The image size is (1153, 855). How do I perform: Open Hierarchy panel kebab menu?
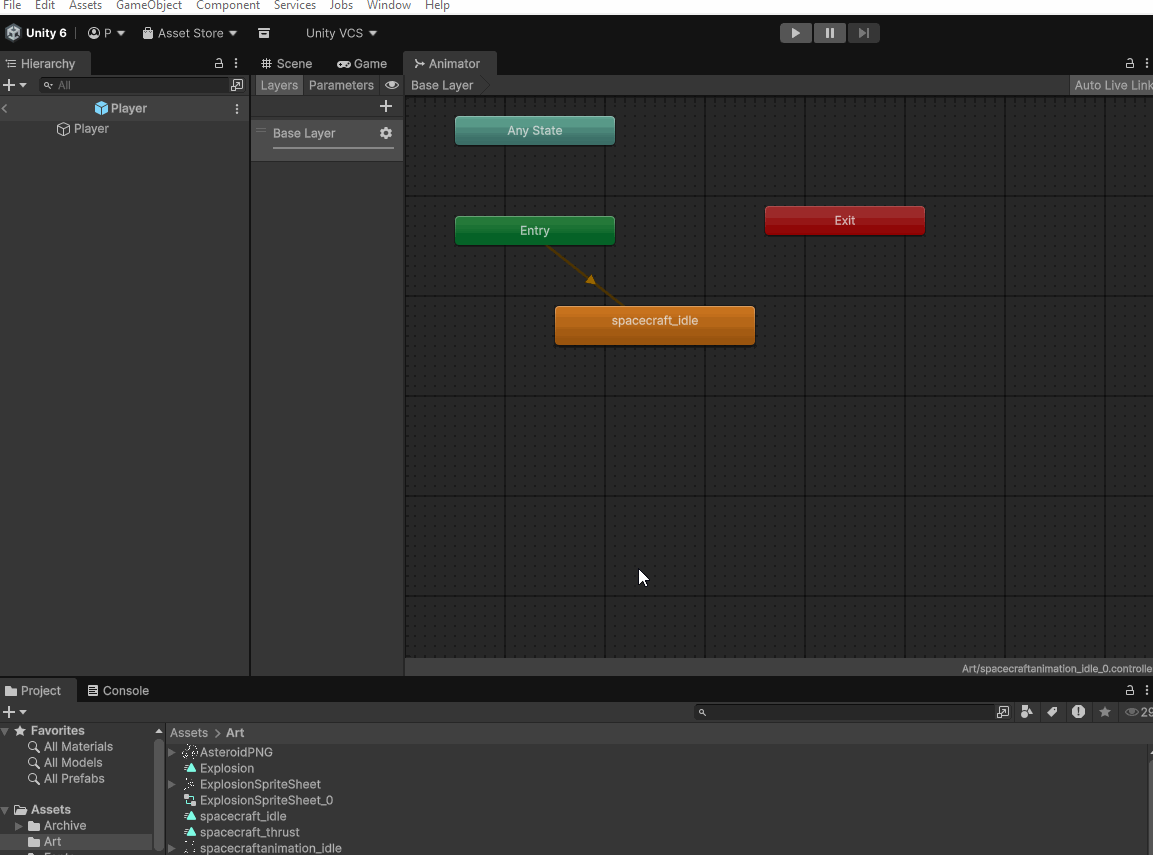click(x=236, y=63)
